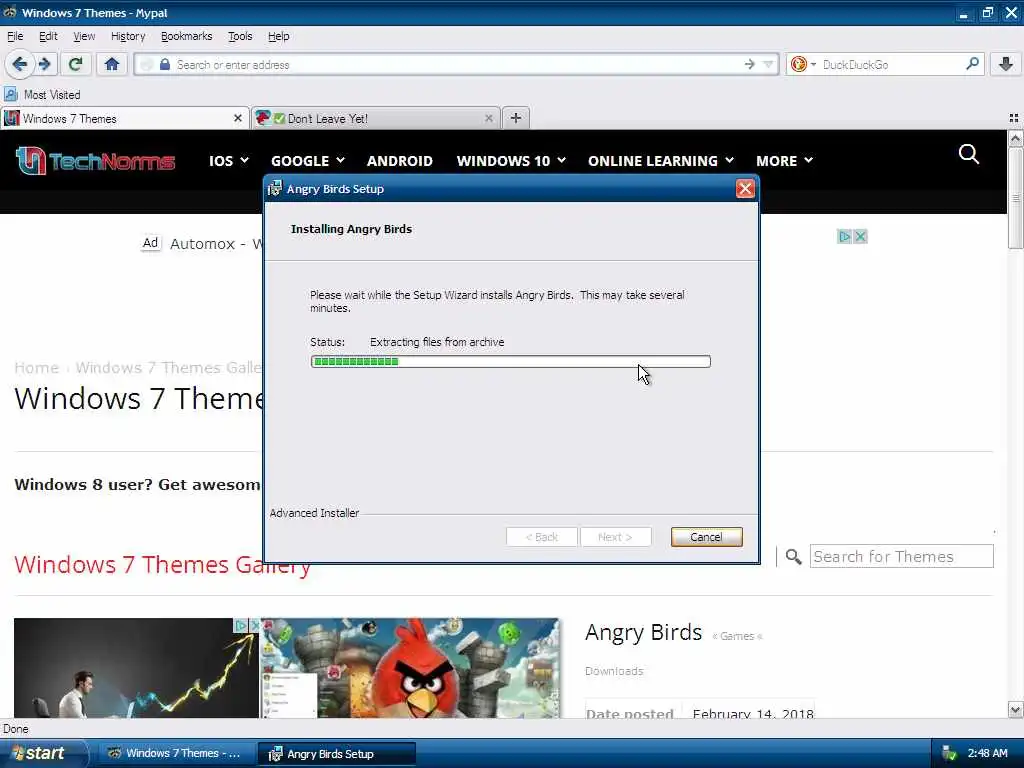Reload the page with the refresh icon

point(75,64)
